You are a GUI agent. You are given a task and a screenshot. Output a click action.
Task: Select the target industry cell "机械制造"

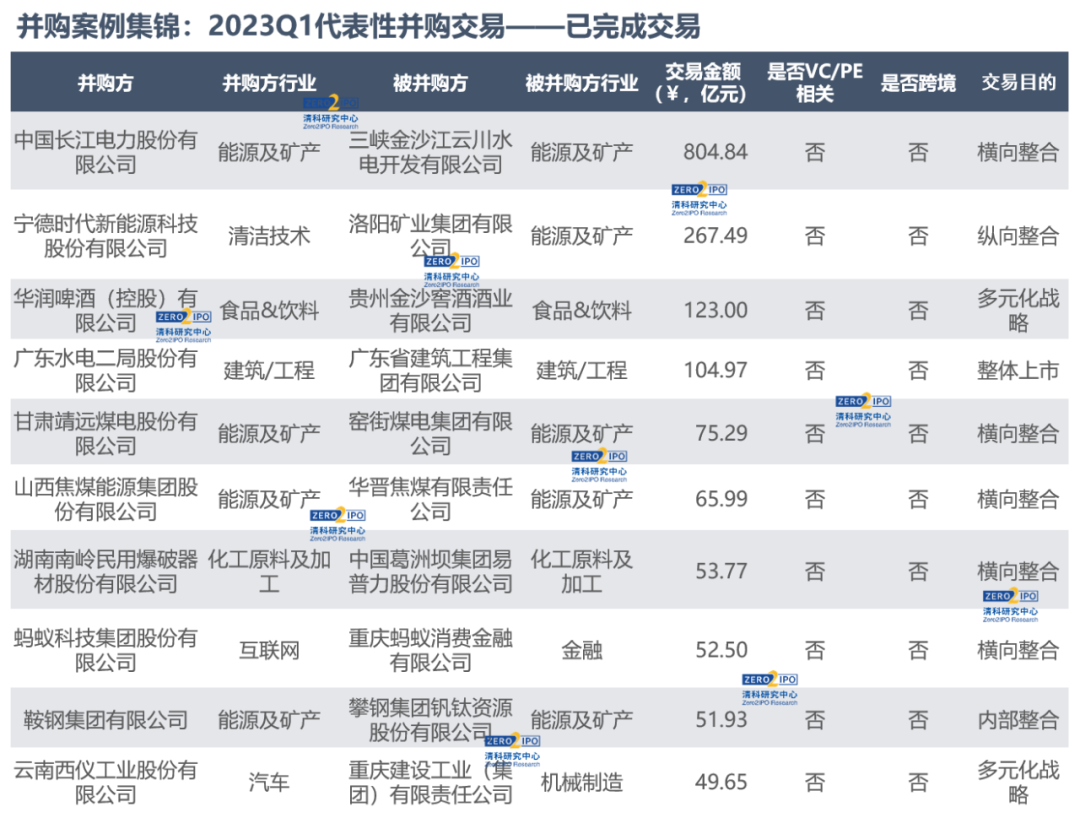pyautogui.click(x=582, y=782)
